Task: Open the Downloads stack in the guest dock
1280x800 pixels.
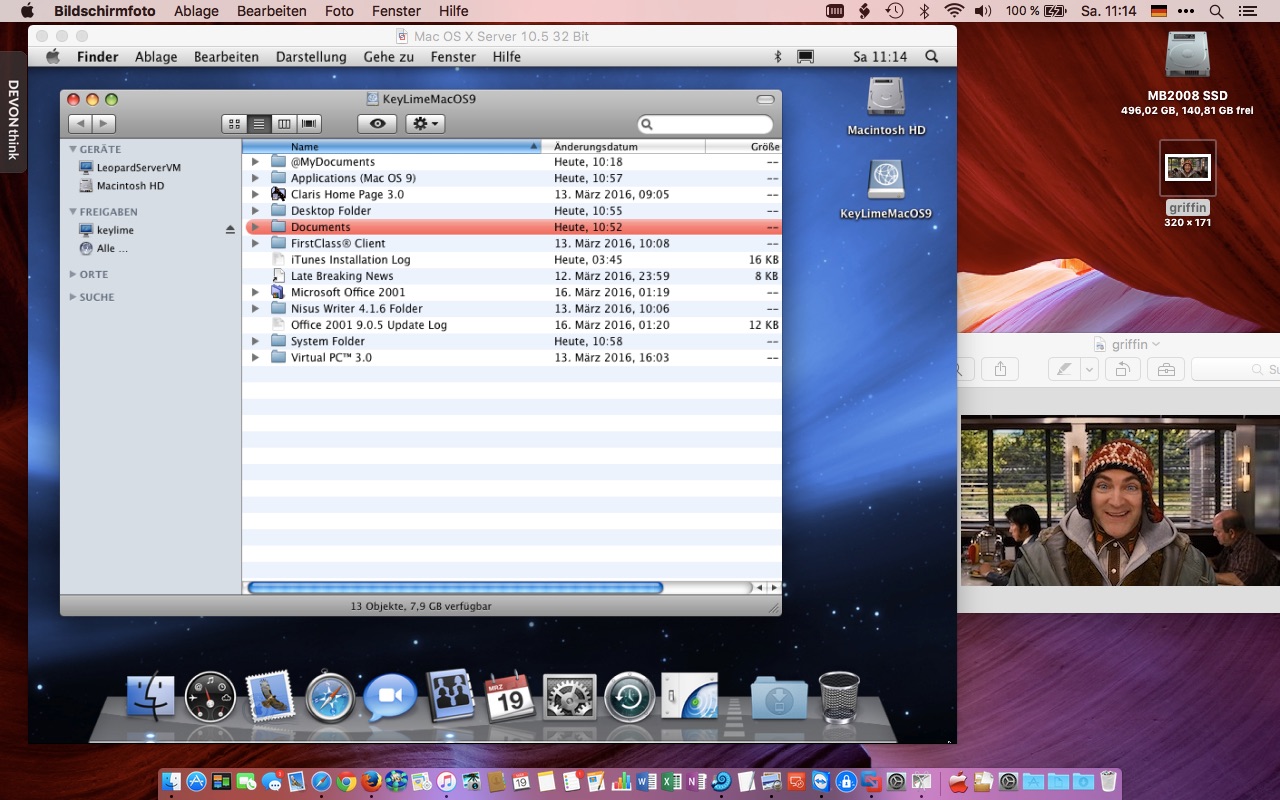Action: [x=779, y=696]
